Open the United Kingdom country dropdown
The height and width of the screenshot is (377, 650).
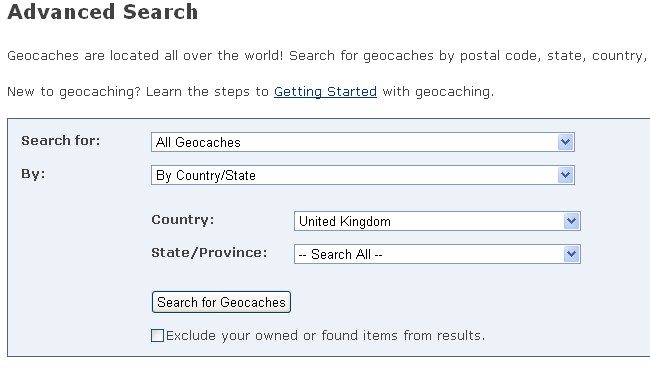click(x=437, y=221)
